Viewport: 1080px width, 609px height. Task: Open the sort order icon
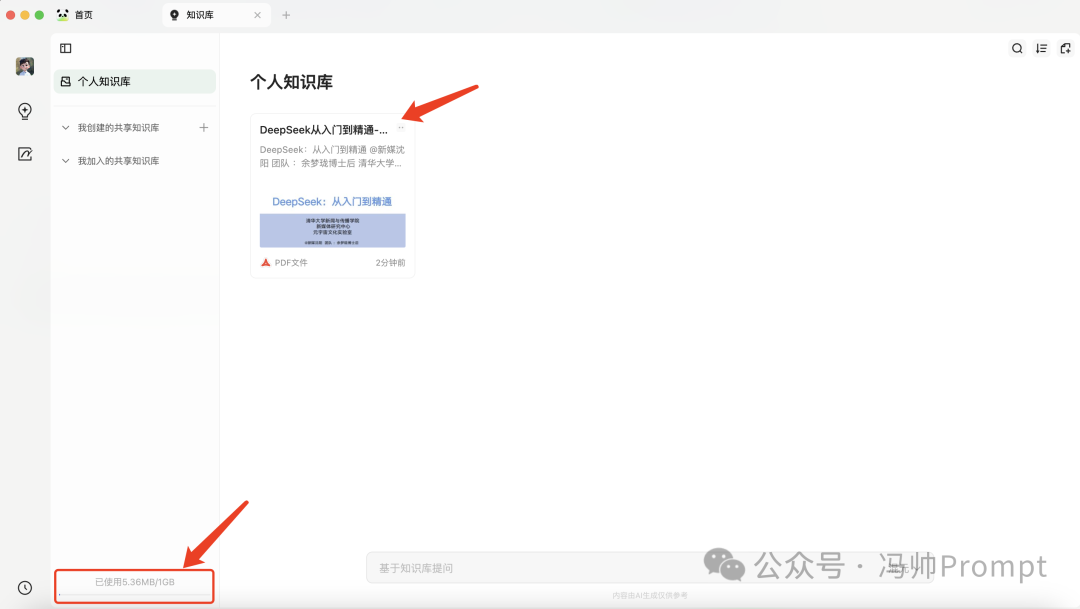(x=1041, y=48)
